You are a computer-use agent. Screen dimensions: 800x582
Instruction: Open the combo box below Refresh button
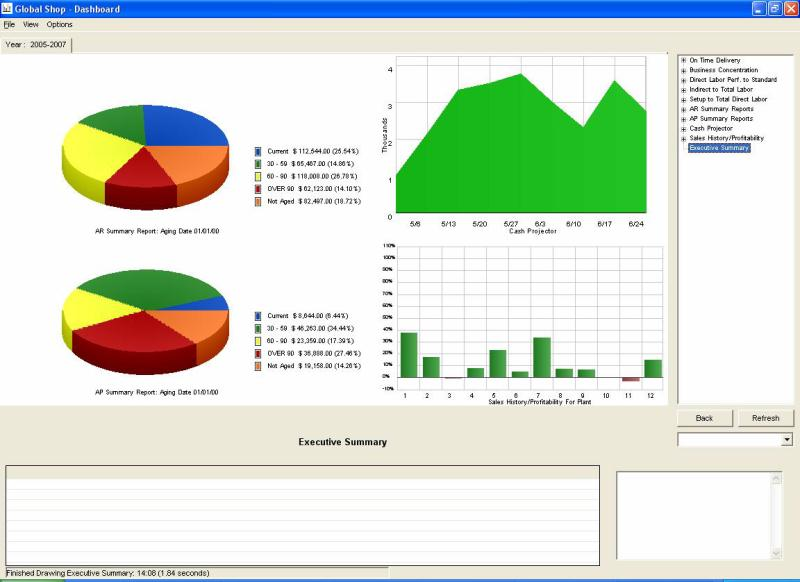click(x=787, y=439)
